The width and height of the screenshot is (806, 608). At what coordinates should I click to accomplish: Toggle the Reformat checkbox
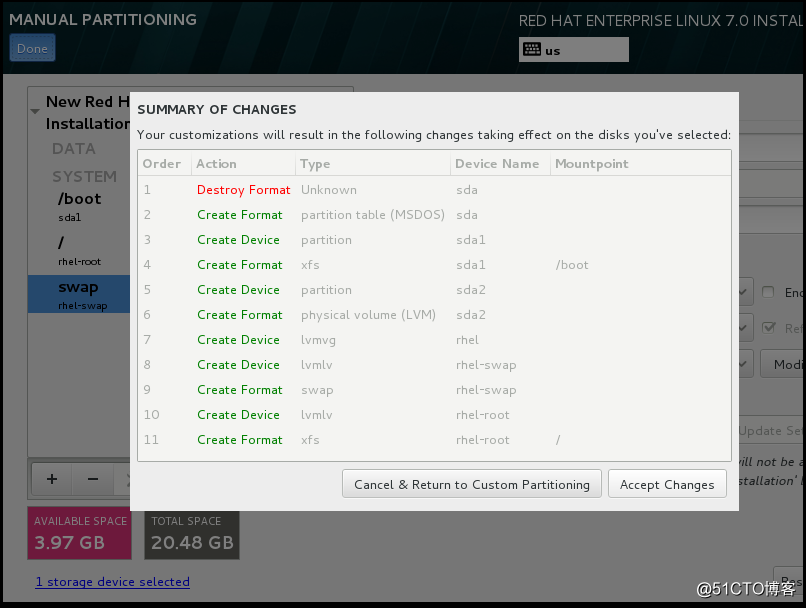pyautogui.click(x=768, y=328)
